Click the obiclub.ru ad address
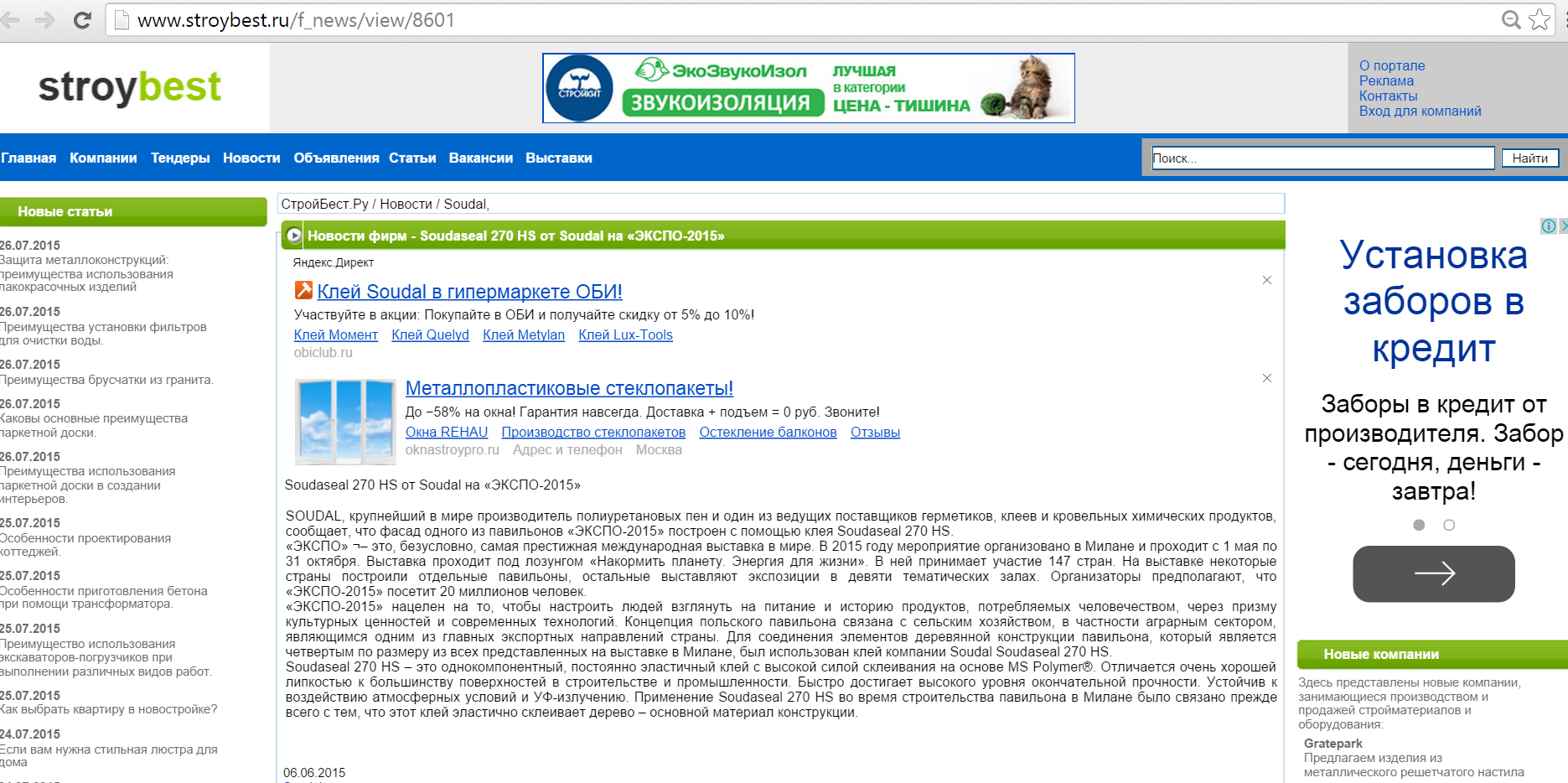The width and height of the screenshot is (1568, 783). 323,352
